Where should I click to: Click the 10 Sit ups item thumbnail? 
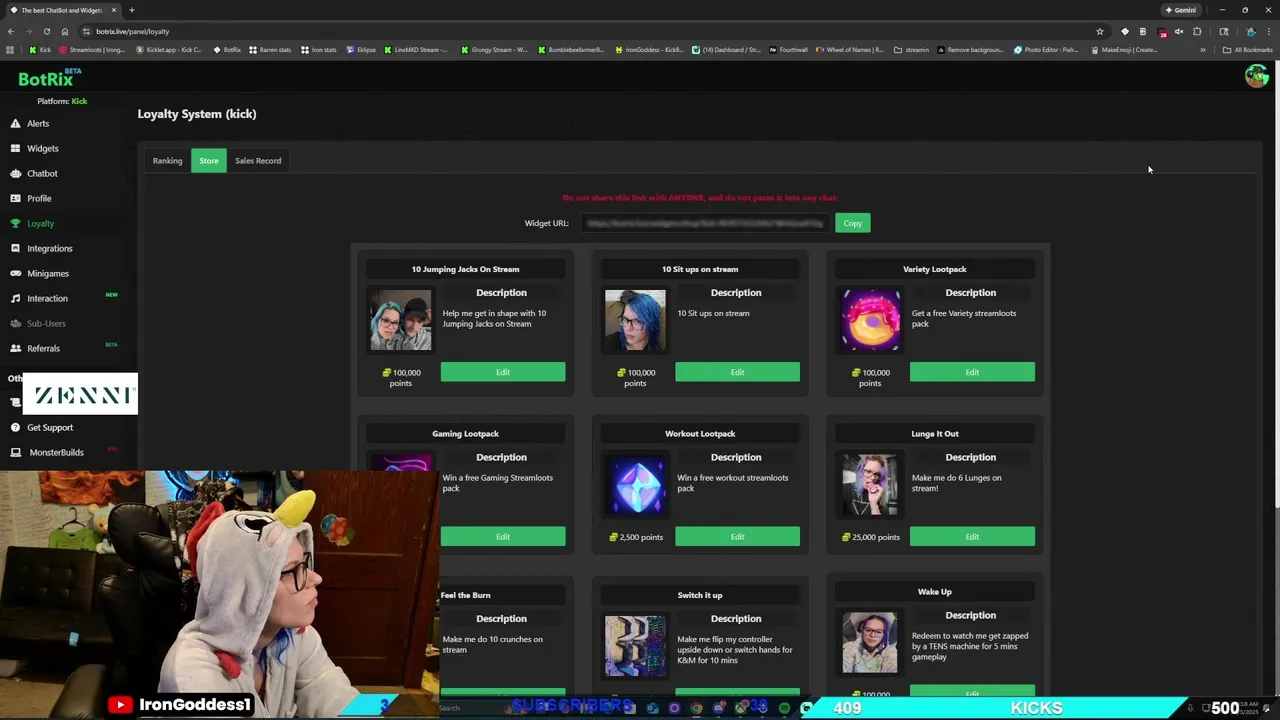point(635,320)
